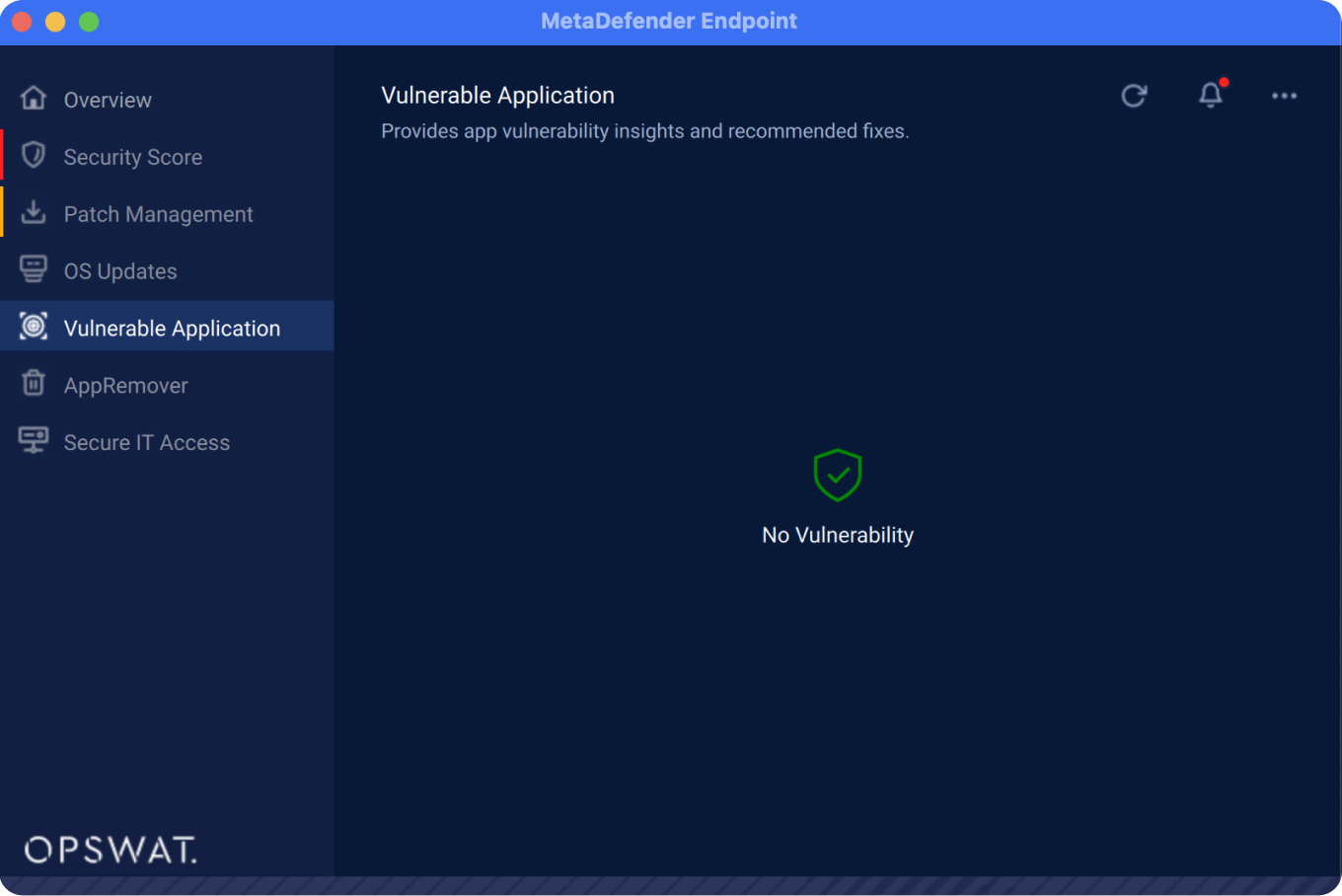Open the notifications bell
This screenshot has width=1342, height=896.
1211,96
